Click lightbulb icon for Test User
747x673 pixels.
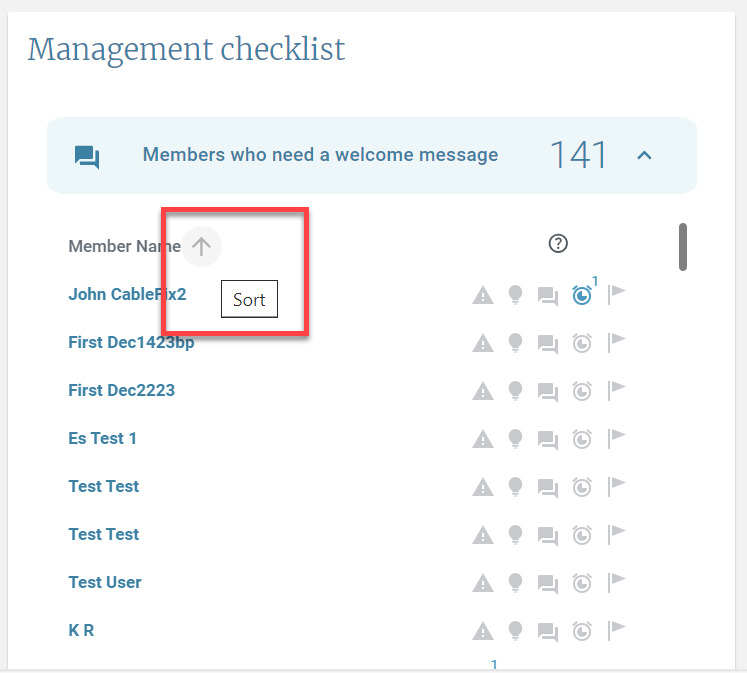pyautogui.click(x=515, y=582)
